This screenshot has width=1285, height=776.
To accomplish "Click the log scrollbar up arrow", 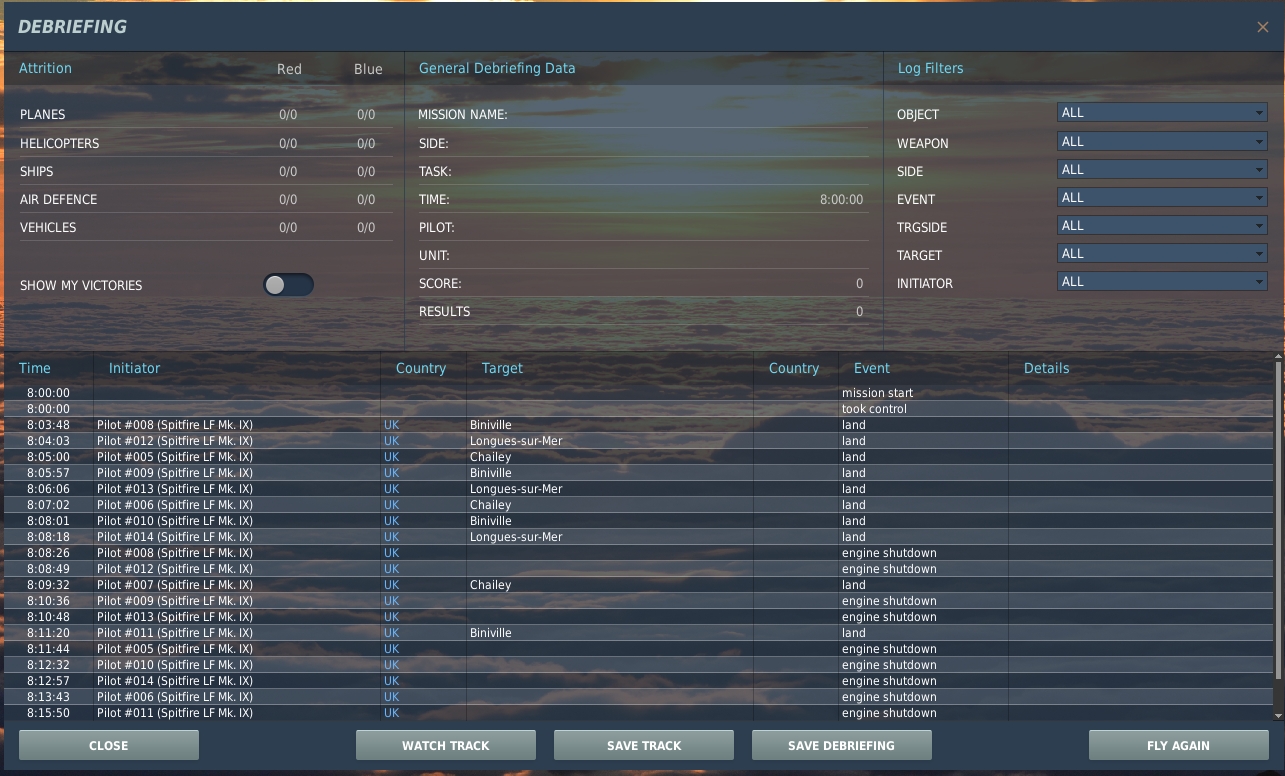I will point(1279,357).
